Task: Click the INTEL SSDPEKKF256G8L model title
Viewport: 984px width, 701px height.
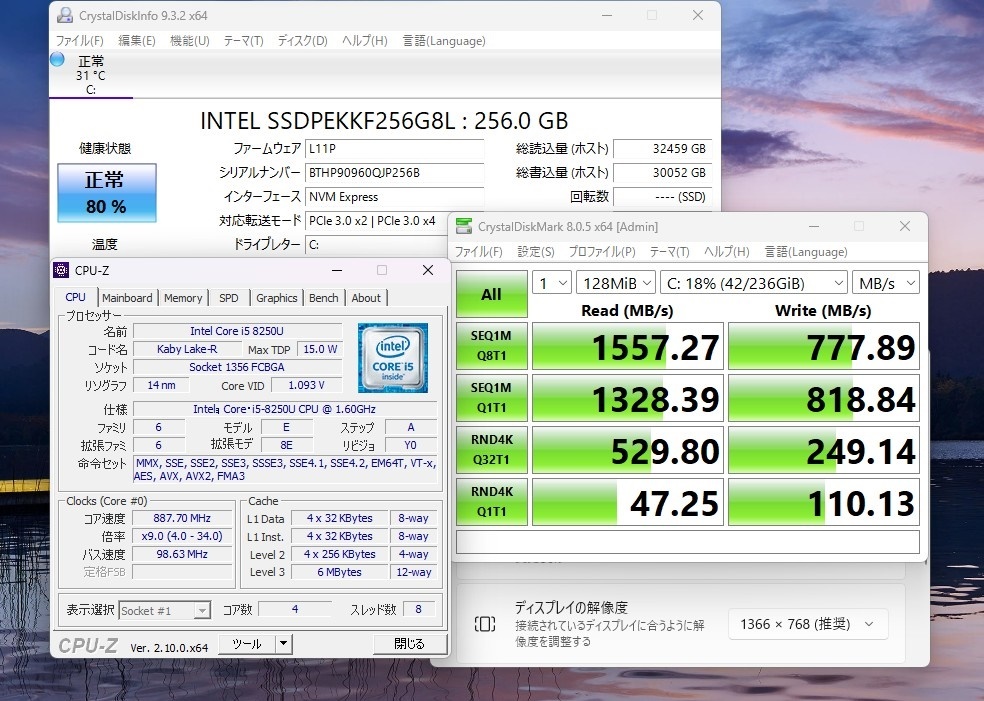Action: click(x=384, y=120)
